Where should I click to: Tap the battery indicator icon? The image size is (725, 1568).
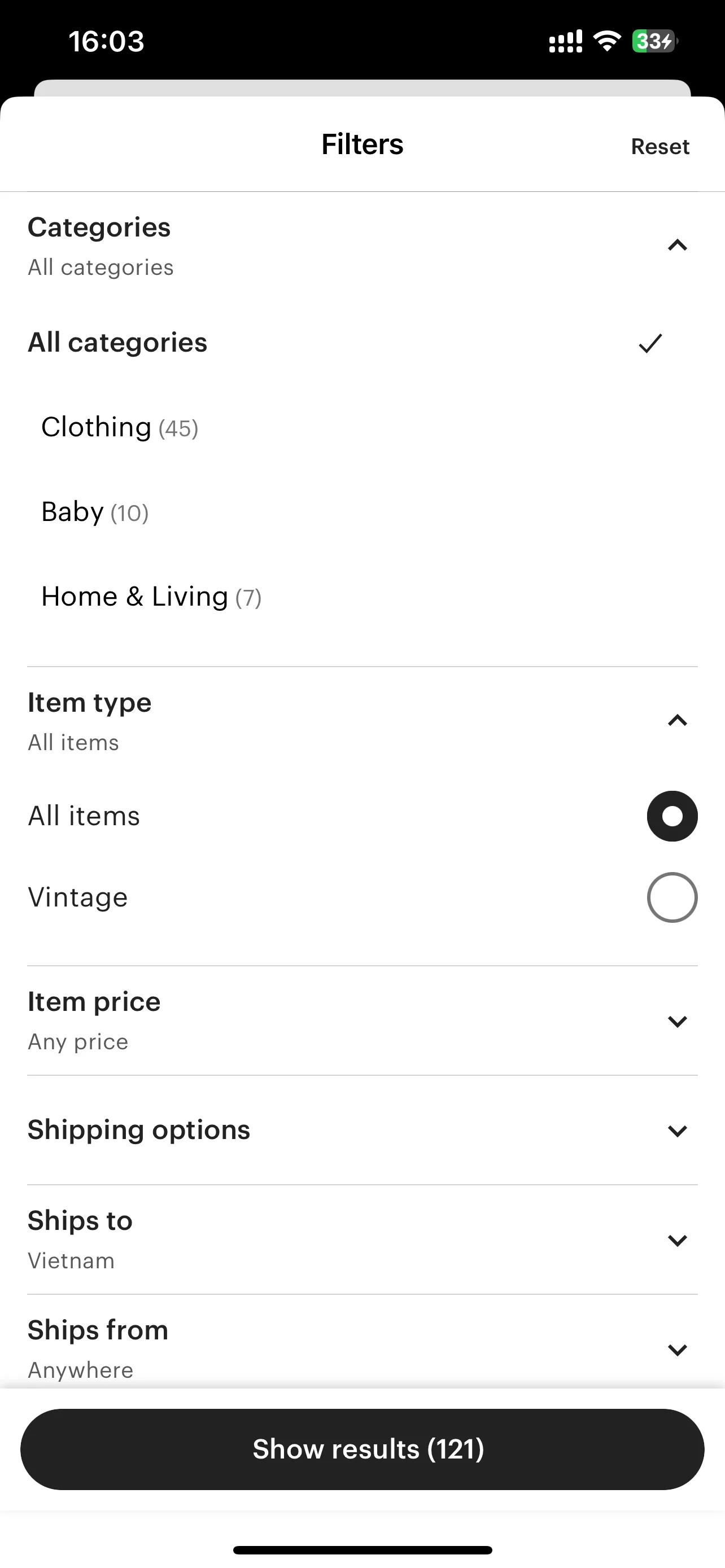tap(655, 41)
